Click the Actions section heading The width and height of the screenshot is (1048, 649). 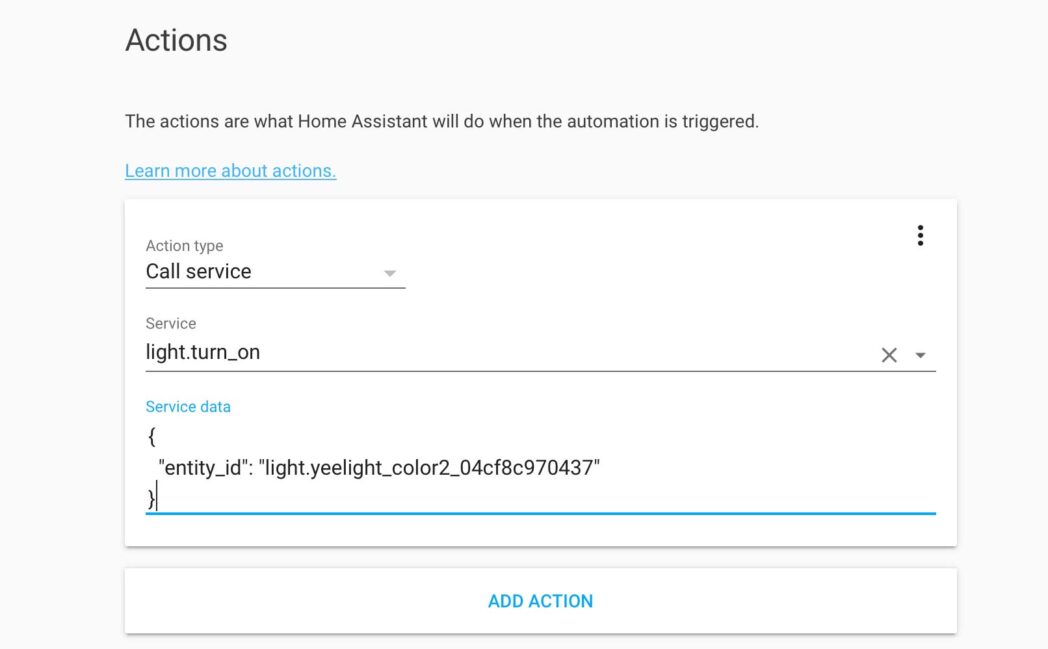176,40
